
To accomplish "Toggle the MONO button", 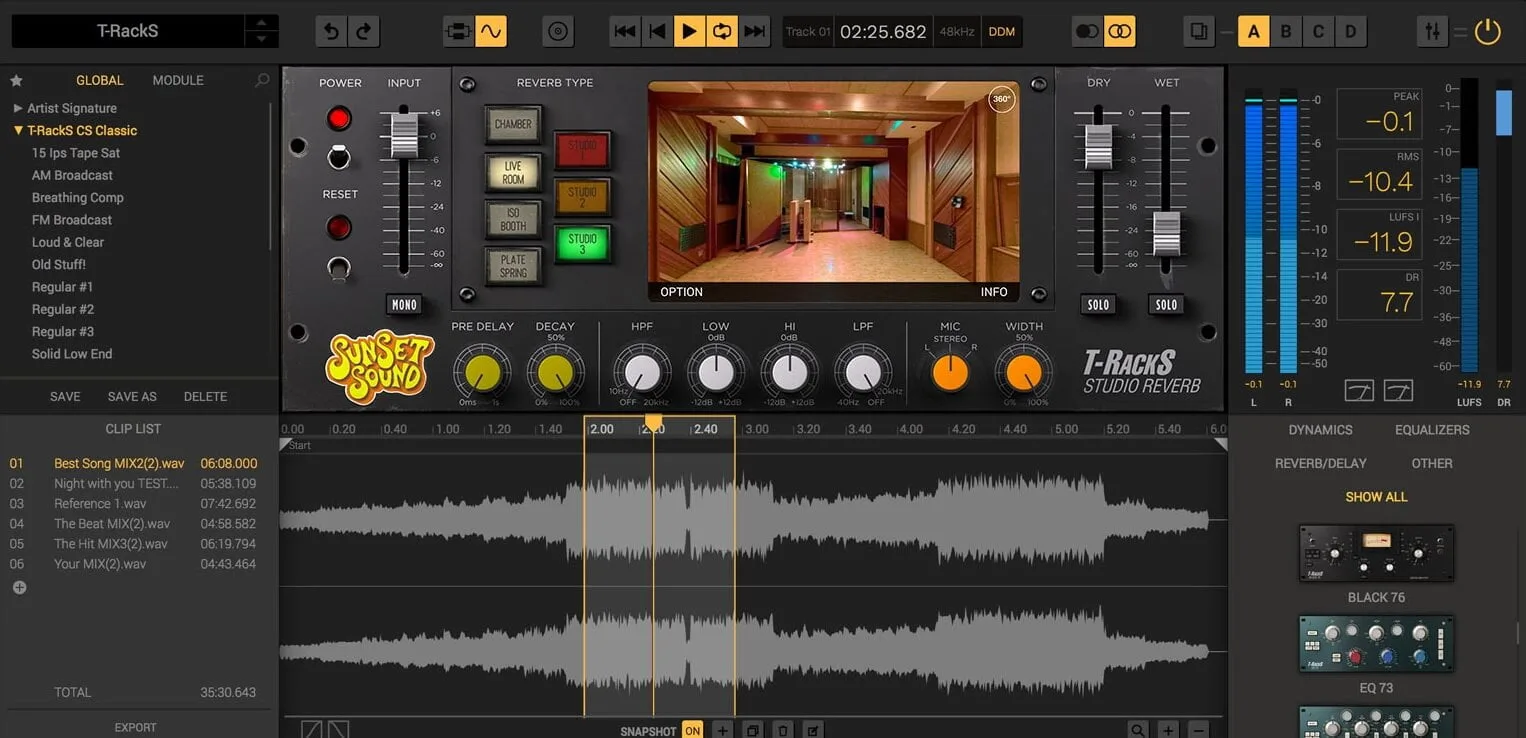I will pyautogui.click(x=404, y=304).
